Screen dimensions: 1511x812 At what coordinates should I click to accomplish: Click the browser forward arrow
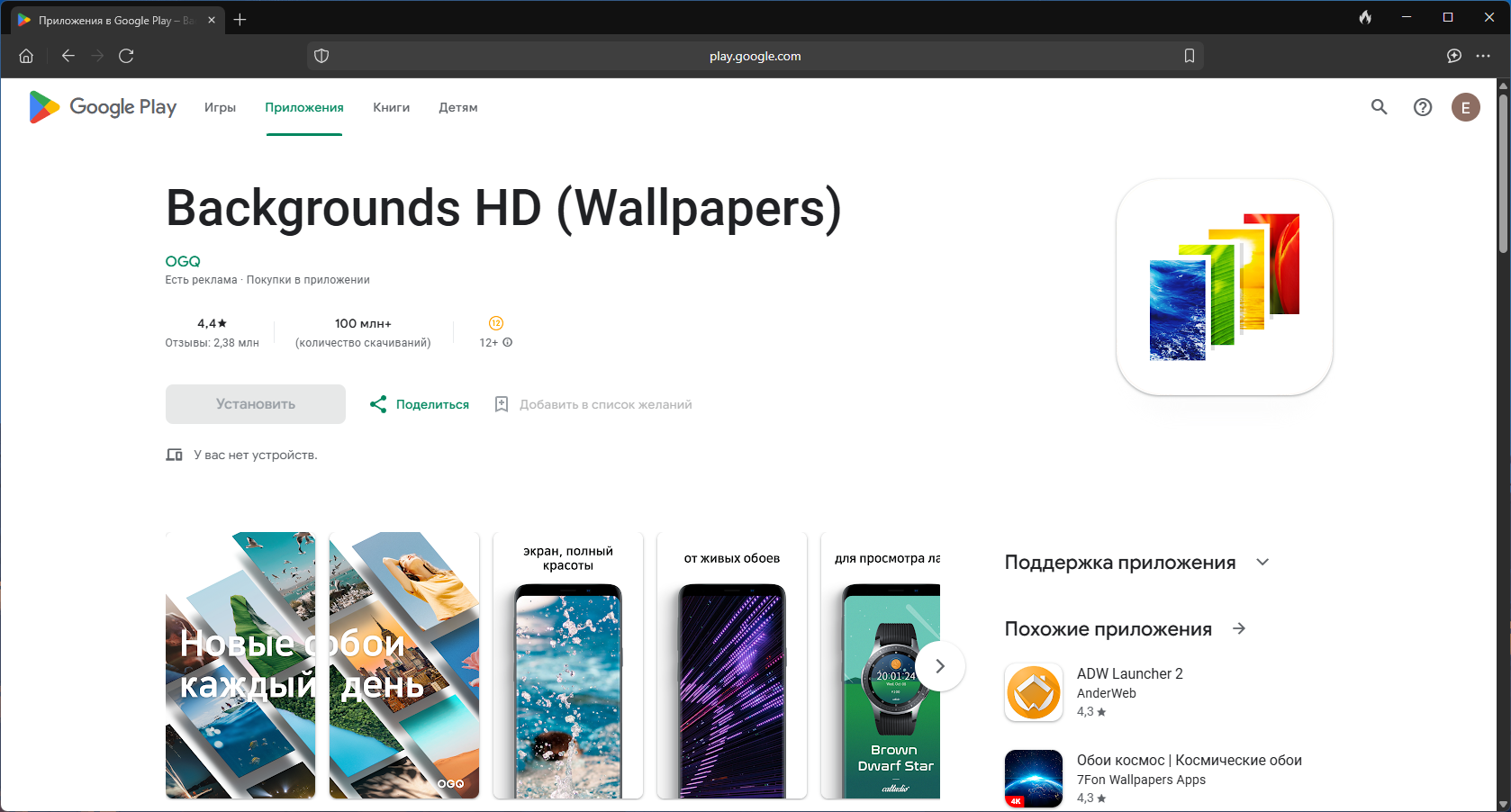97,56
